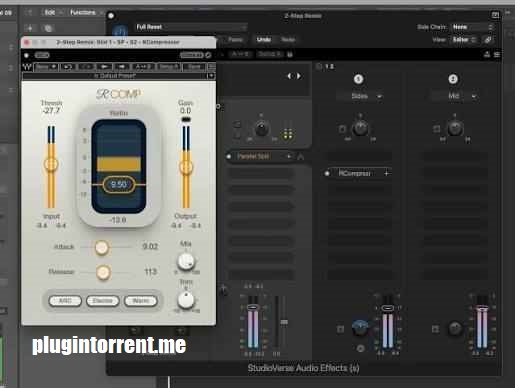Switch Setup A in RCompressor toolbar
The width and height of the screenshot is (515, 388).
[x=168, y=67]
